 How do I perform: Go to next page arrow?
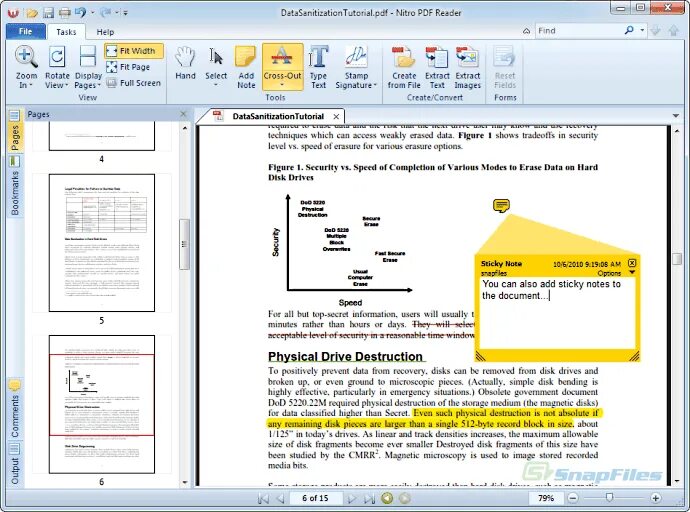click(x=351, y=498)
